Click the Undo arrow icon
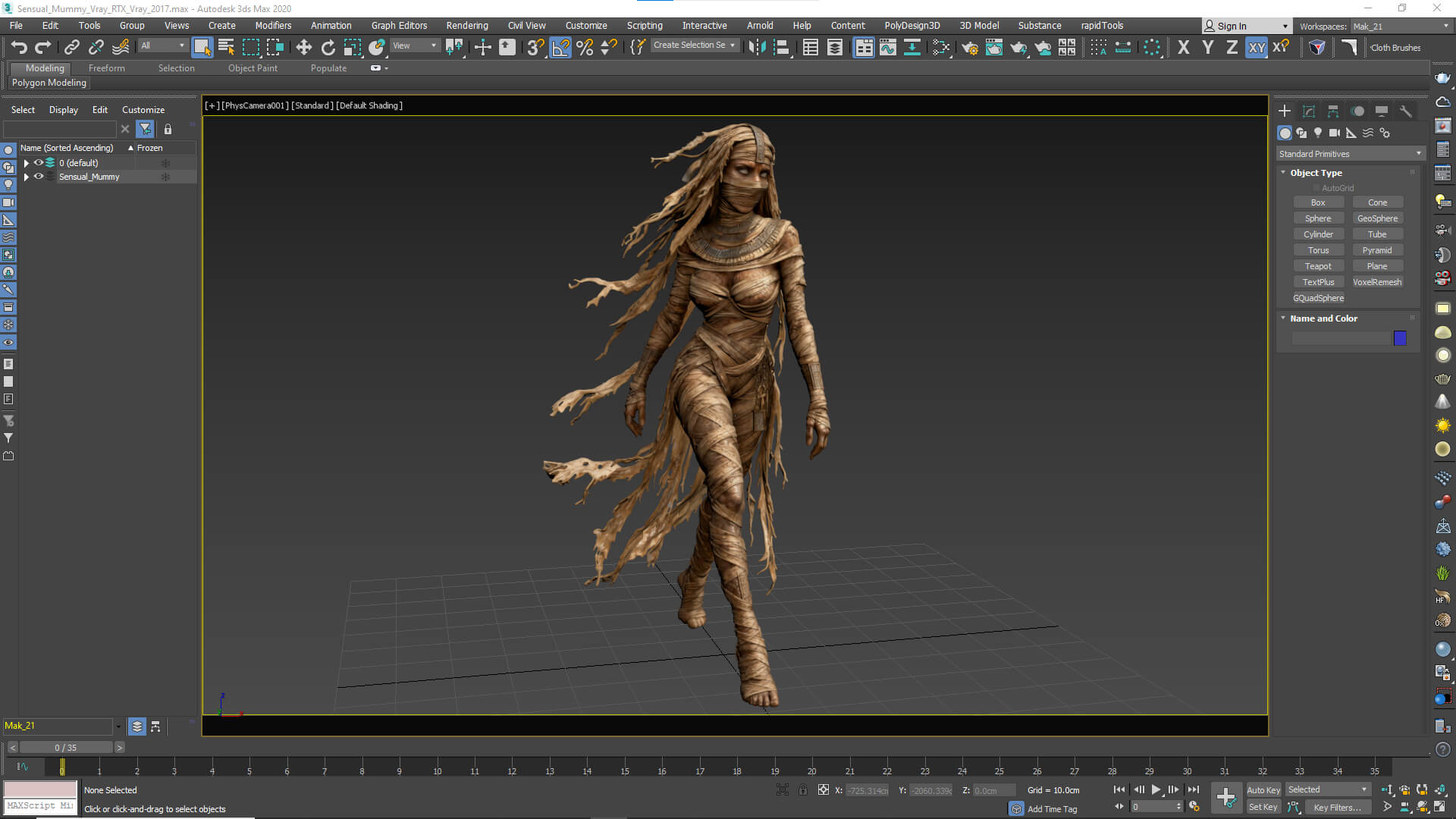Viewport: 1456px width, 819px height. [x=19, y=47]
